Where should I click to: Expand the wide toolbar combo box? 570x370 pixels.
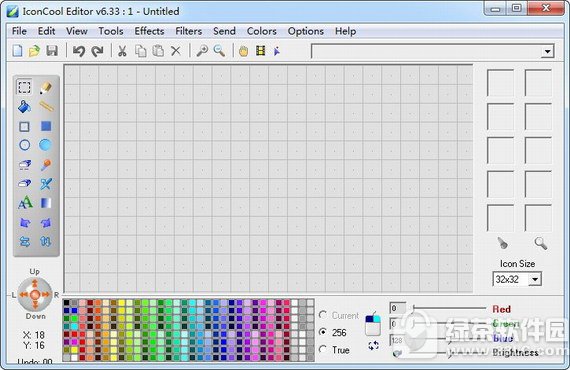547,52
